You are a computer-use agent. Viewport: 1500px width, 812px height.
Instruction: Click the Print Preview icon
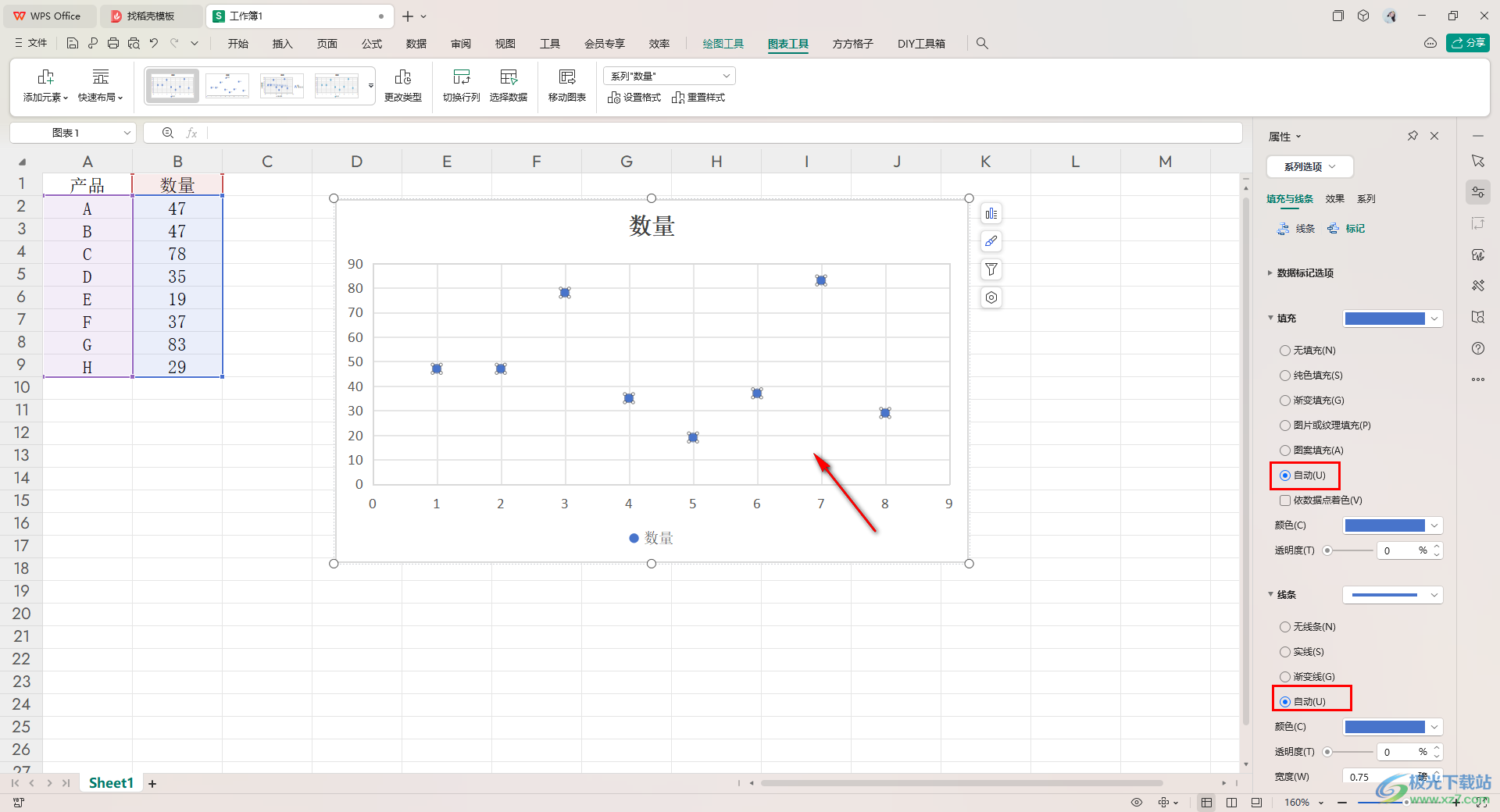click(x=134, y=44)
